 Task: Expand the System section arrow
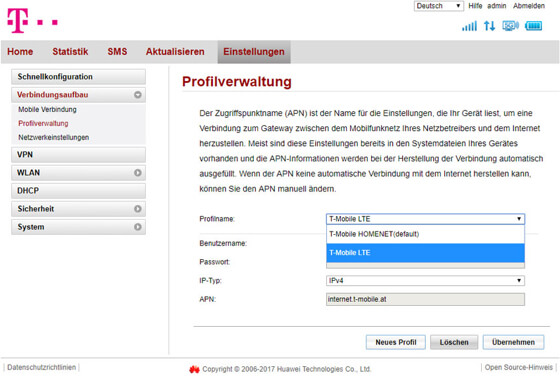coord(138,227)
